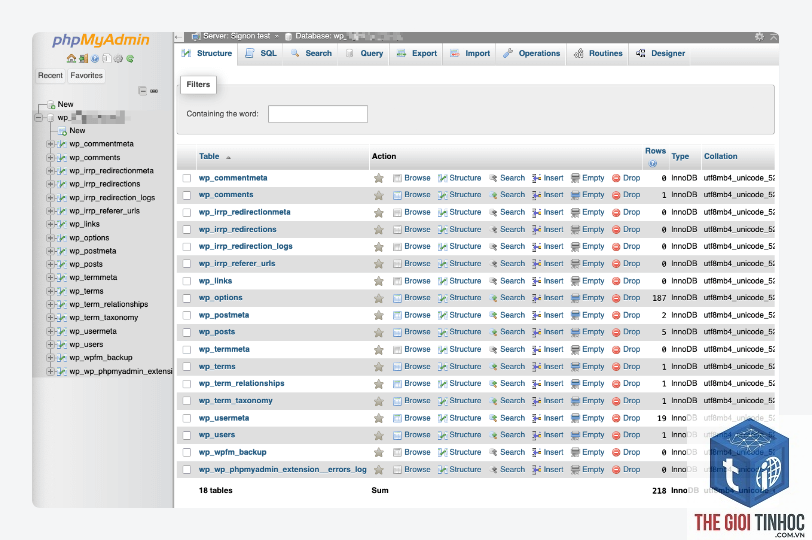Screen dimensions: 812x540
Task: Switch to the Export tab
Action: 417,53
